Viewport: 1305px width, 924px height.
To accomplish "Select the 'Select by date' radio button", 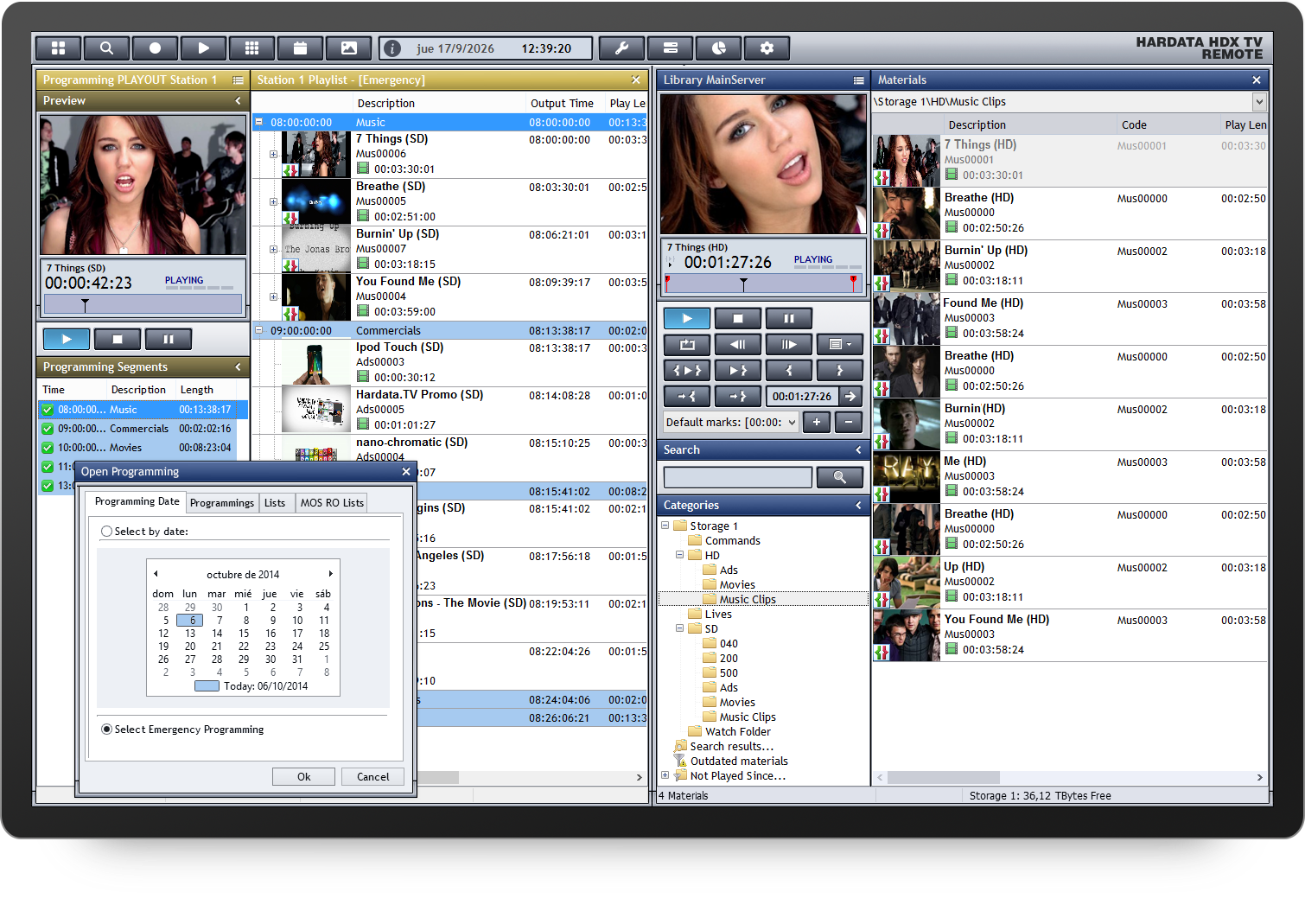I will pyautogui.click(x=106, y=532).
